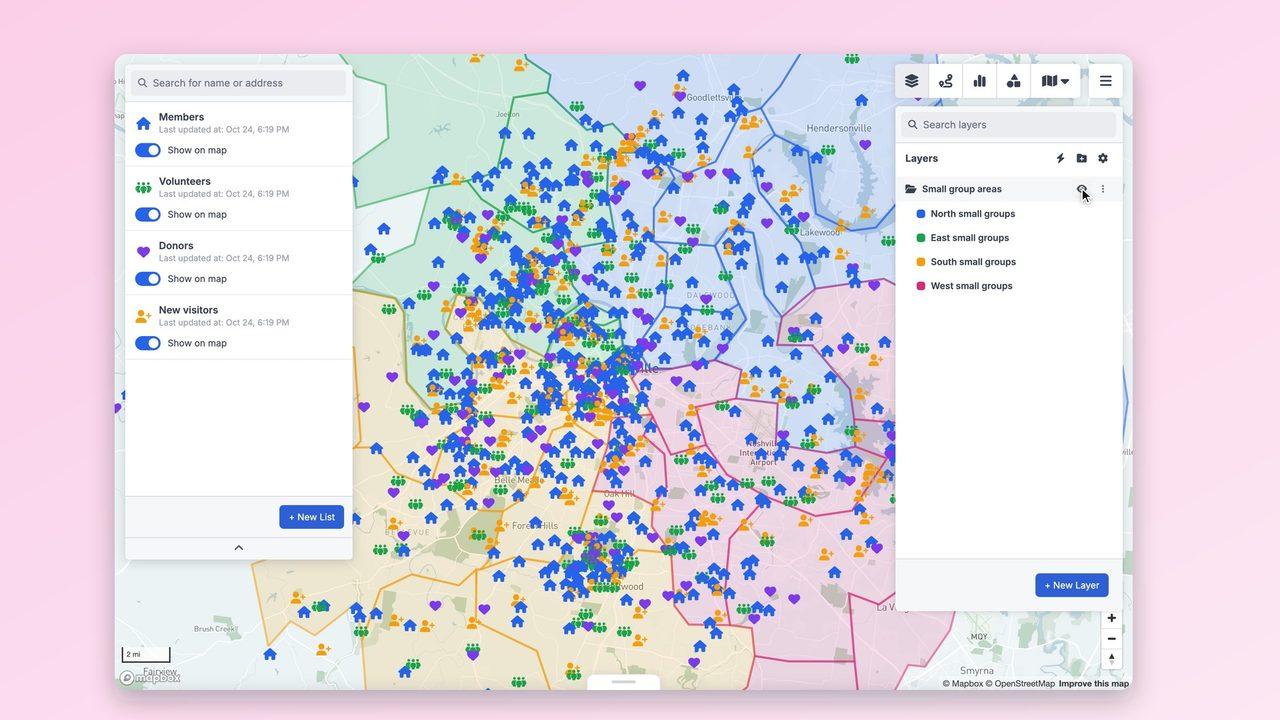Image resolution: width=1280 pixels, height=720 pixels.
Task: Toggle Show on map for Members
Action: (x=148, y=150)
